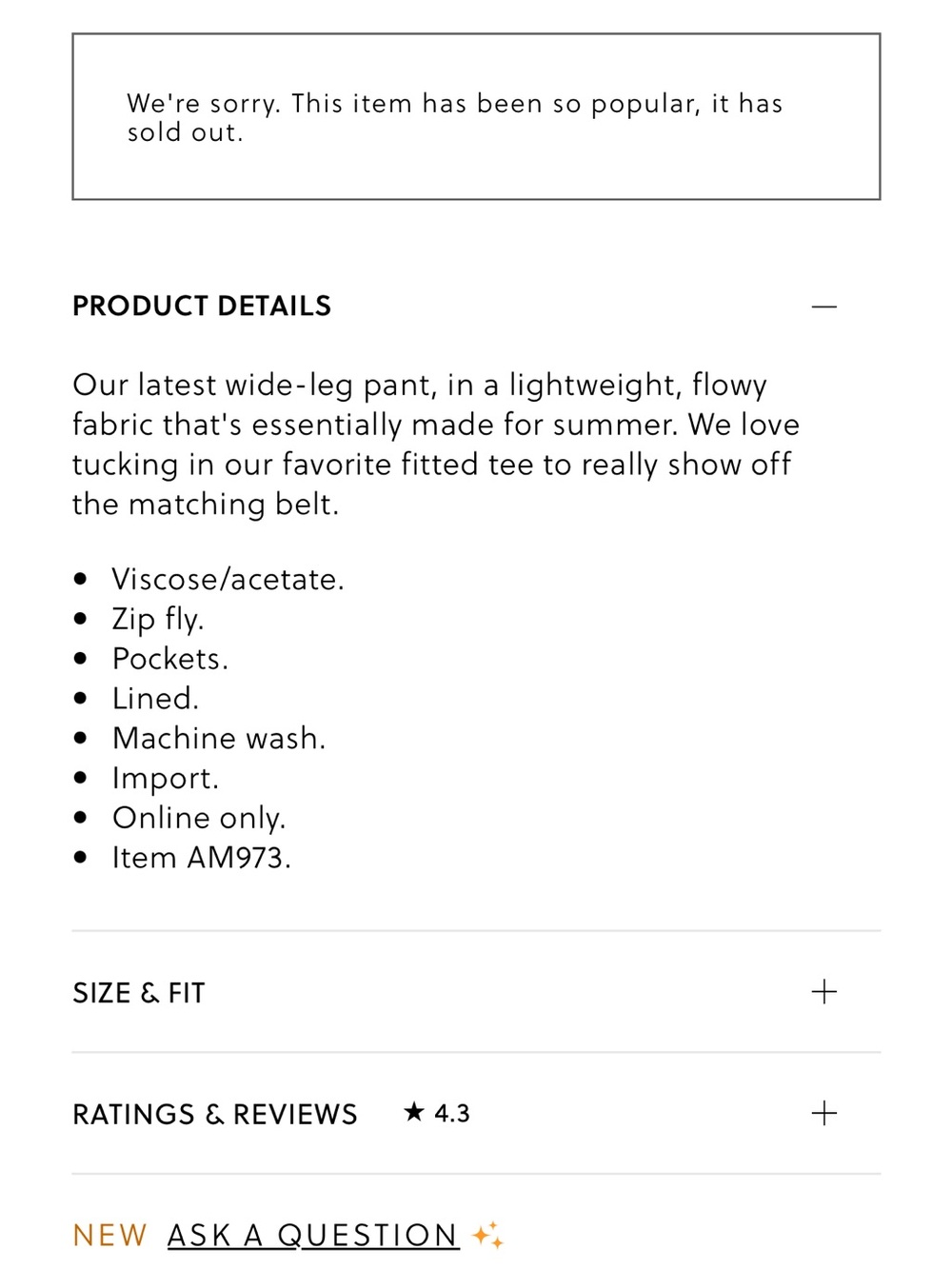Collapse Product Details with the minus icon
This screenshot has width=952, height=1269.
[824, 307]
